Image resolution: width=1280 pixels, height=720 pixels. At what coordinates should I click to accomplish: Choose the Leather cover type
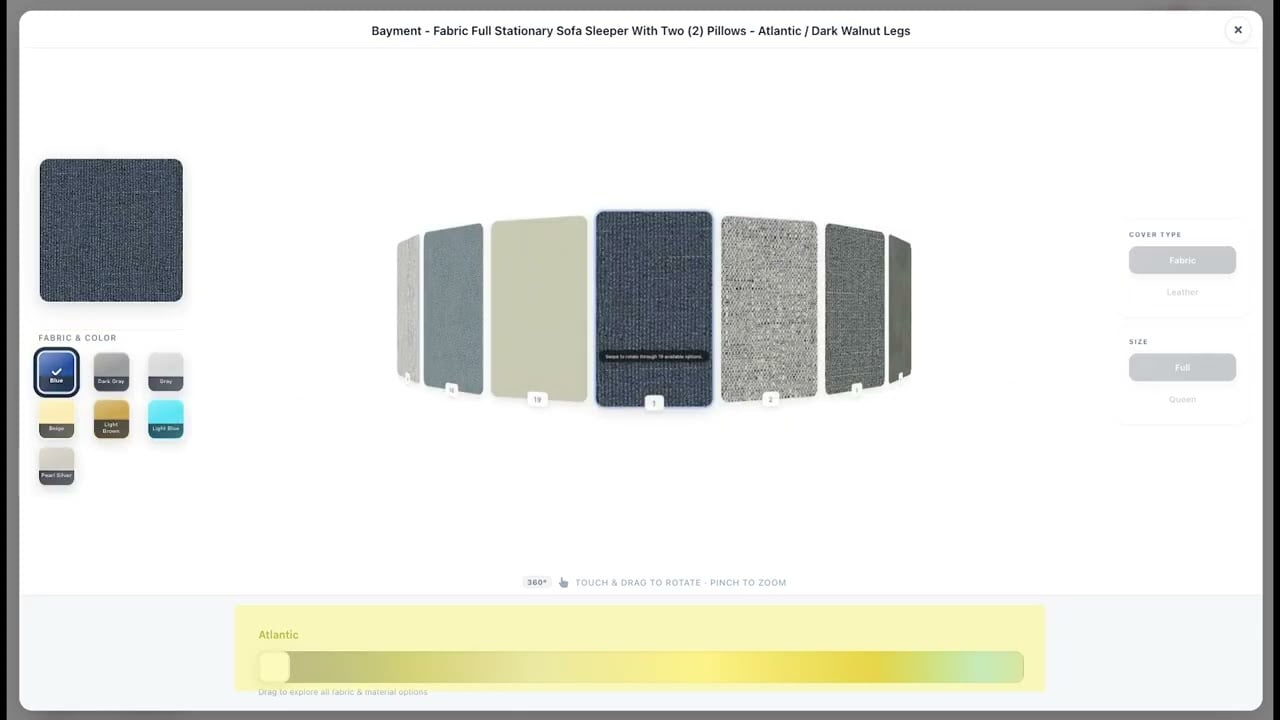pyautogui.click(x=1182, y=292)
